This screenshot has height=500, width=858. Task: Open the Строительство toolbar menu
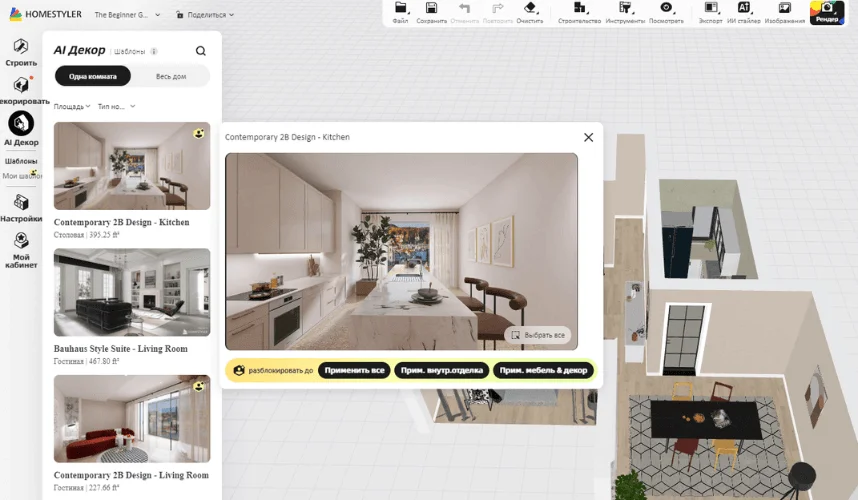(579, 12)
